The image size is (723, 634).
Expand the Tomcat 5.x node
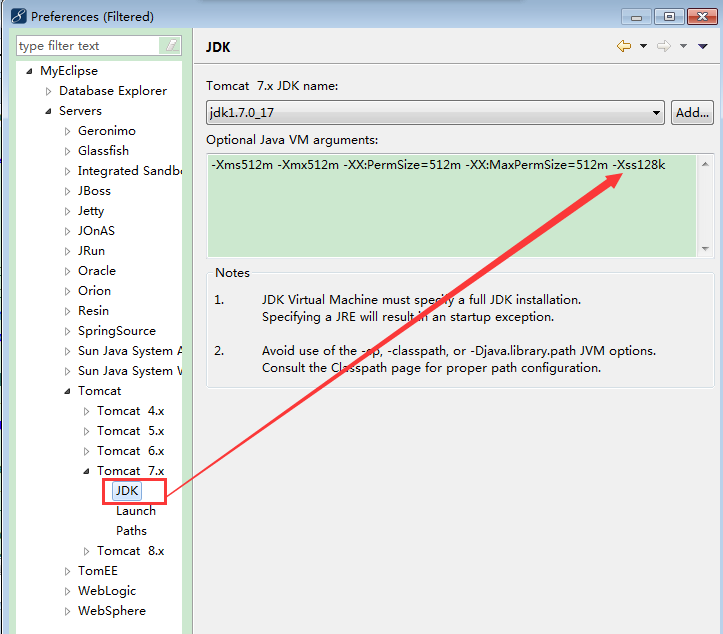86,431
